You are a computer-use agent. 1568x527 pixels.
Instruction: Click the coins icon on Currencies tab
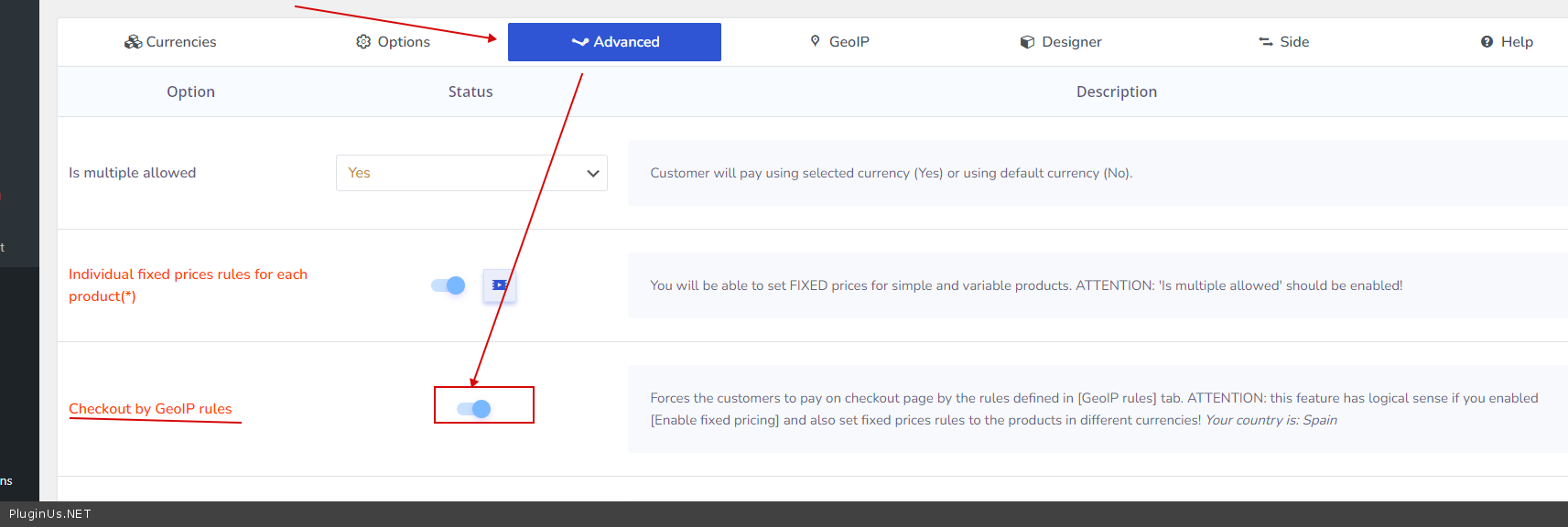134,42
